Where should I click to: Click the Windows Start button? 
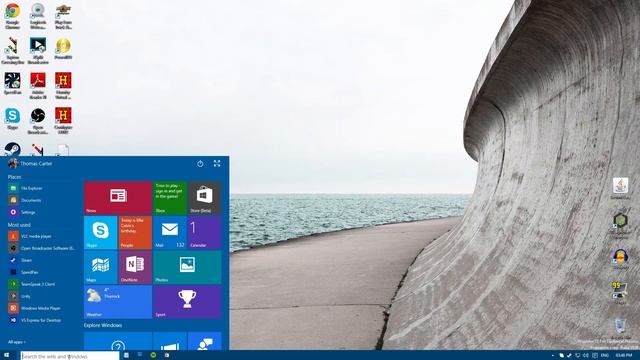[7, 356]
